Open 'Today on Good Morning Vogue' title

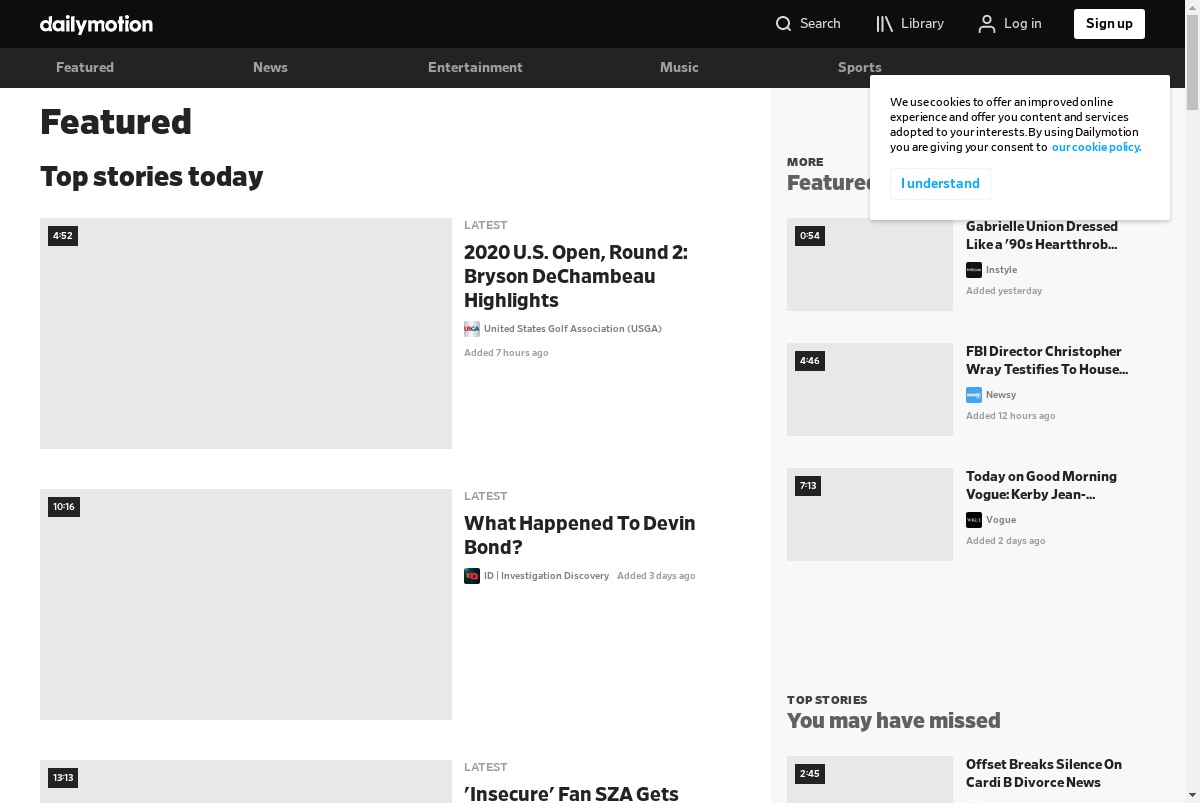coord(1041,485)
